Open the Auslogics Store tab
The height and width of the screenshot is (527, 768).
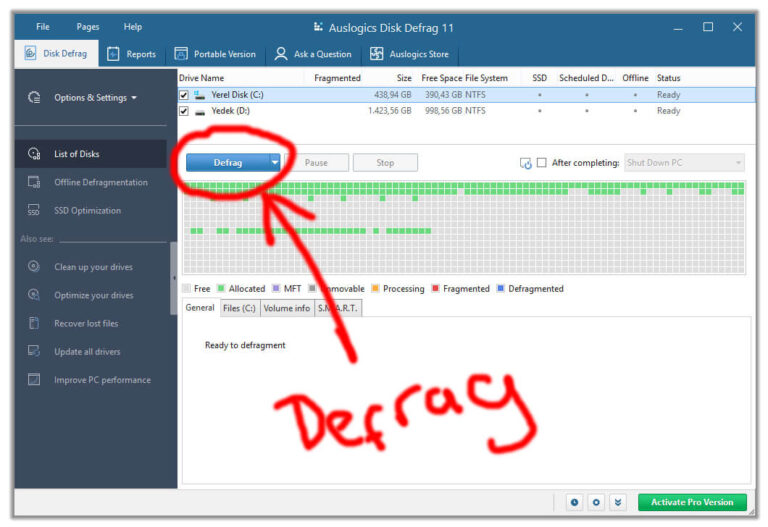[410, 54]
